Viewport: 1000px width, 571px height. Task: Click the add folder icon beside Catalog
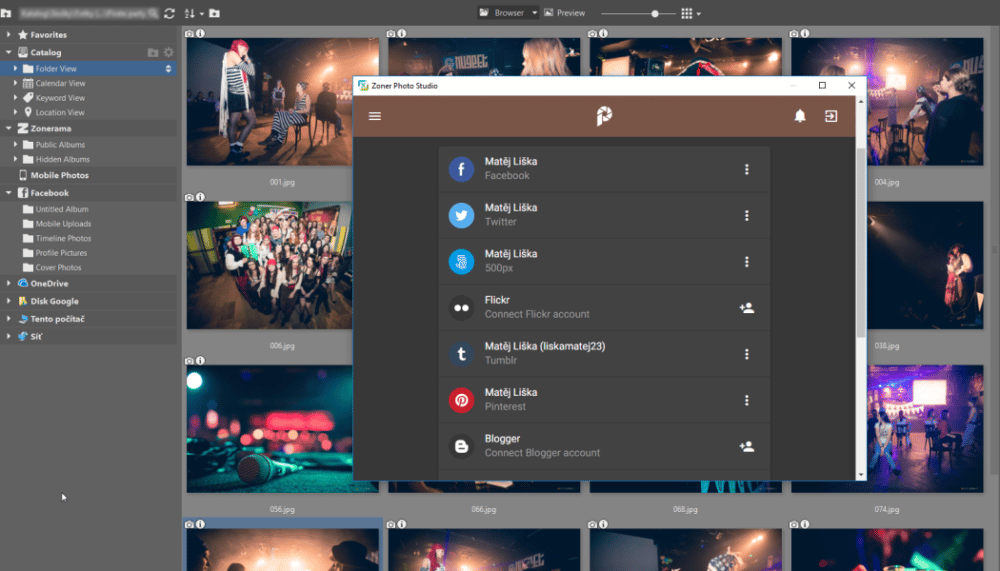click(153, 52)
